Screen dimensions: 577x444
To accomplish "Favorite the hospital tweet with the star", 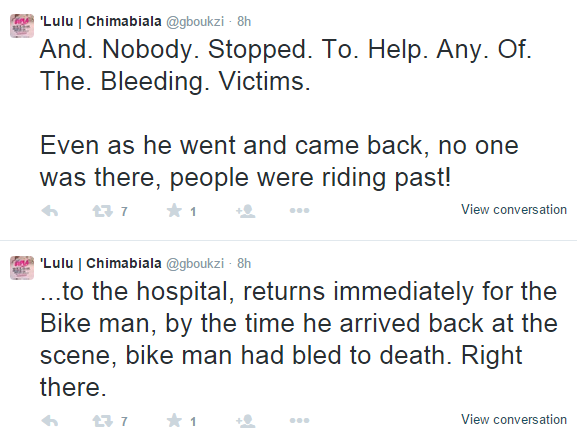I will [x=174, y=420].
